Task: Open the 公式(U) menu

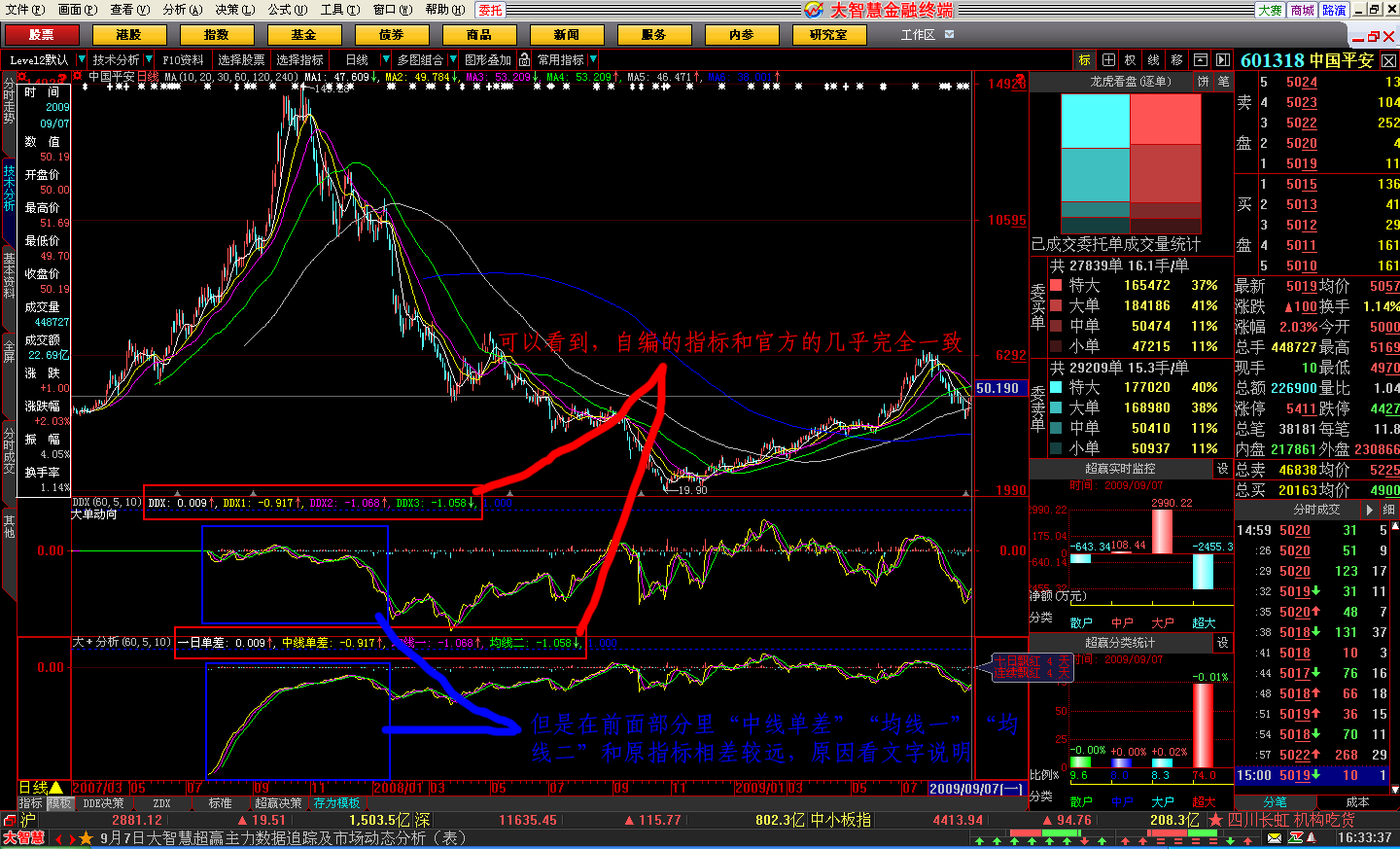Action: point(288,10)
